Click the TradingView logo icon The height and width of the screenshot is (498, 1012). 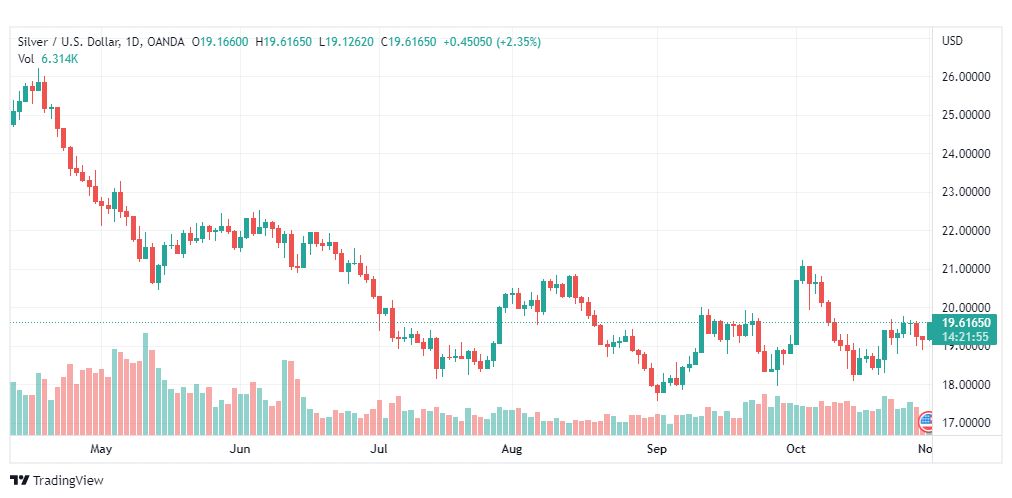(19, 480)
